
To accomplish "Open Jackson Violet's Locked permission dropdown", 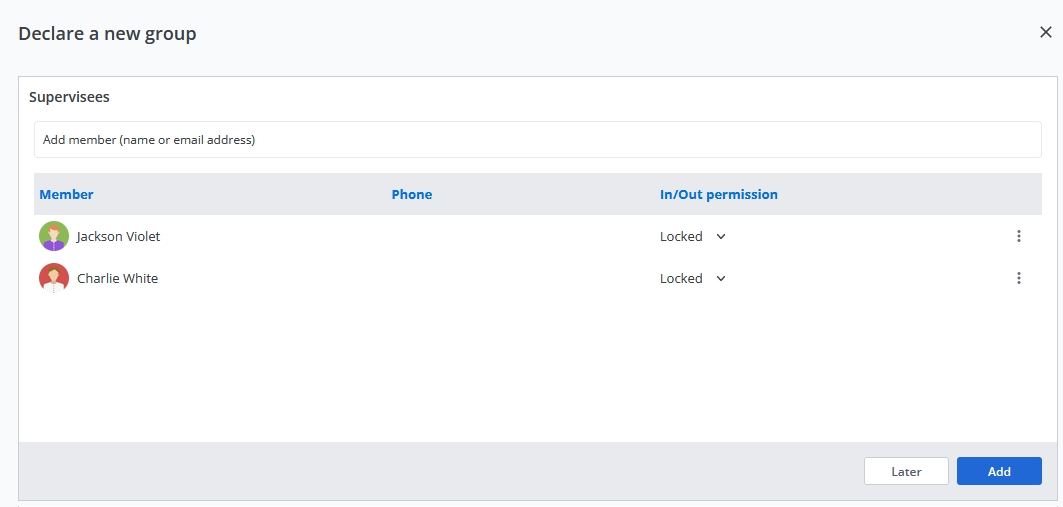I will point(682,237).
